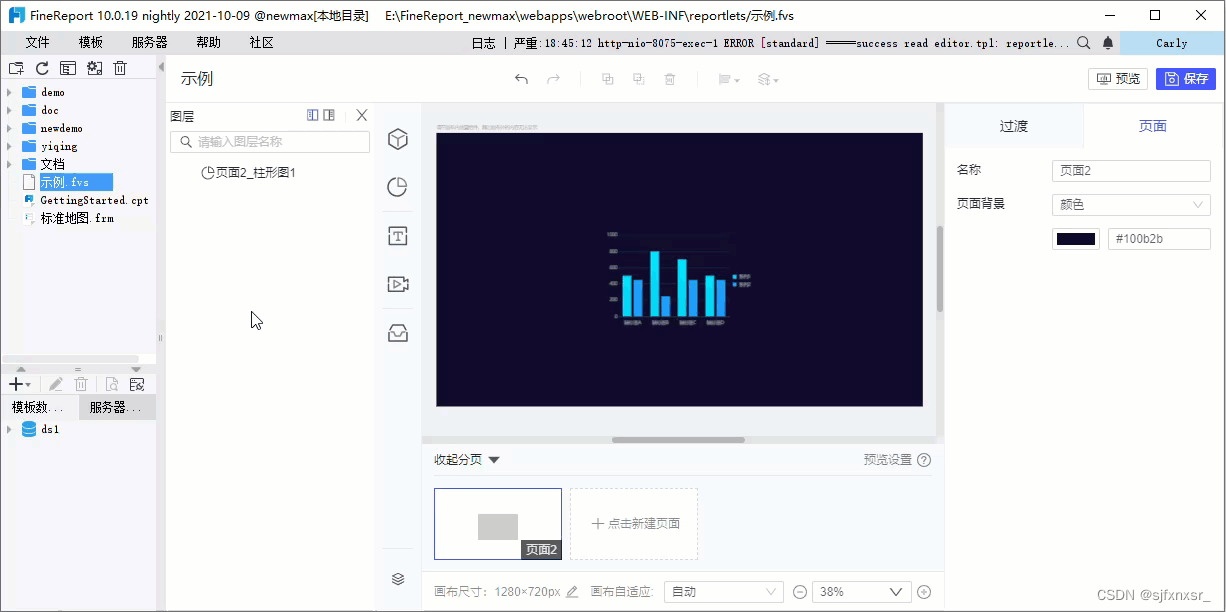Toggle the layers panel via stack icon
This screenshot has height=612, width=1226.
(x=398, y=579)
